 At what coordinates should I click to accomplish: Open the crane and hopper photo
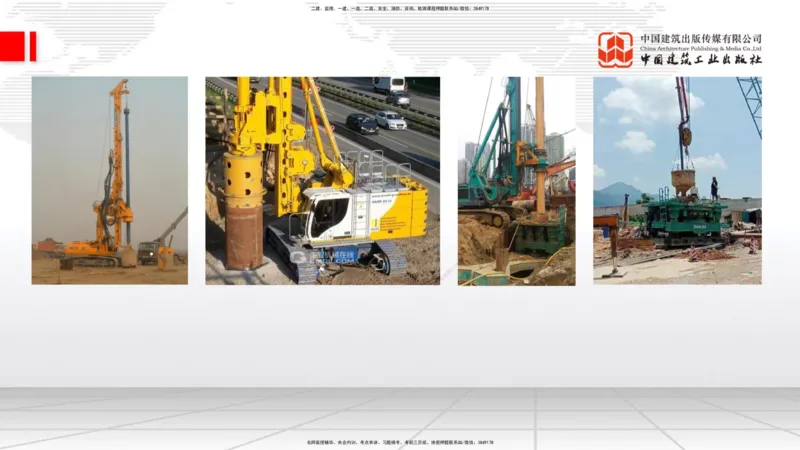pyautogui.click(x=677, y=180)
